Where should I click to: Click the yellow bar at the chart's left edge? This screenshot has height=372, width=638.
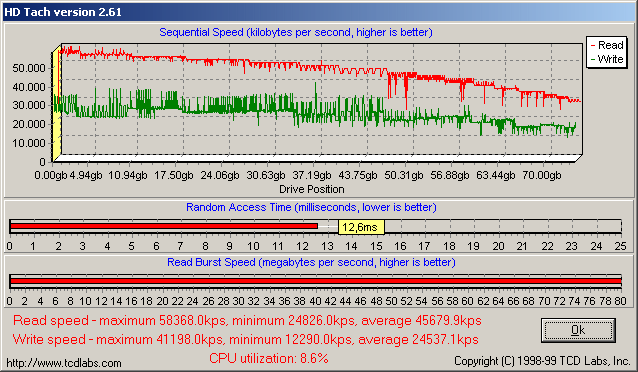[x=57, y=103]
